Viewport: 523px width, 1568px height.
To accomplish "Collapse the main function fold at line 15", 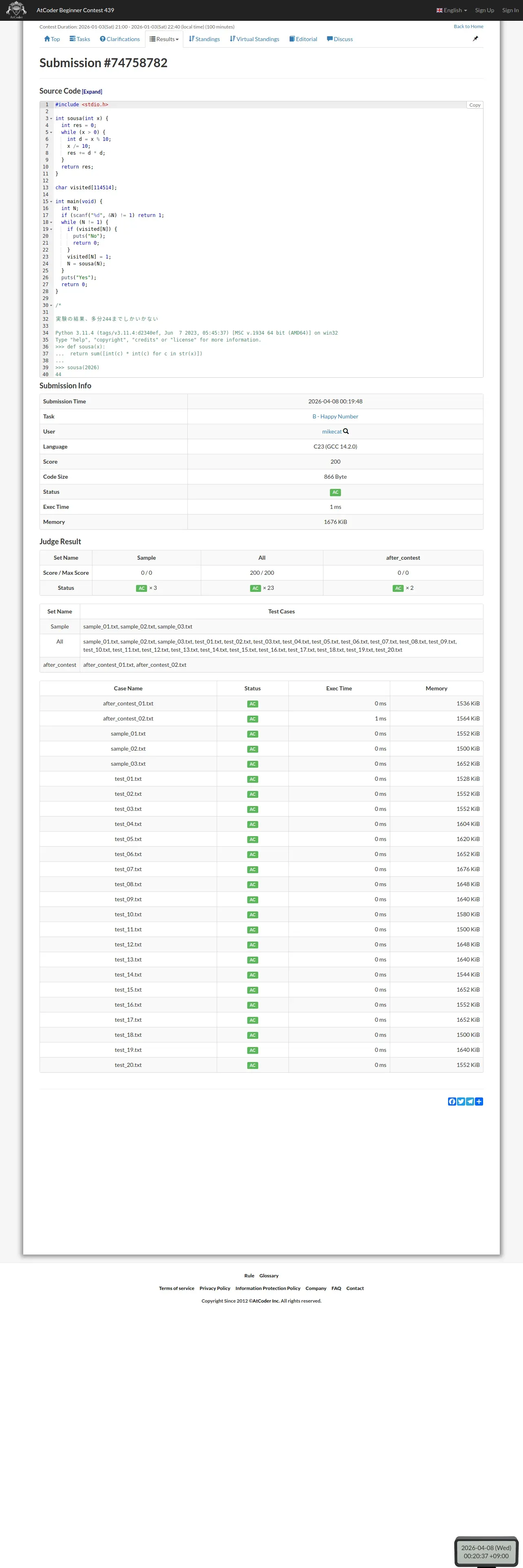I will (51, 201).
